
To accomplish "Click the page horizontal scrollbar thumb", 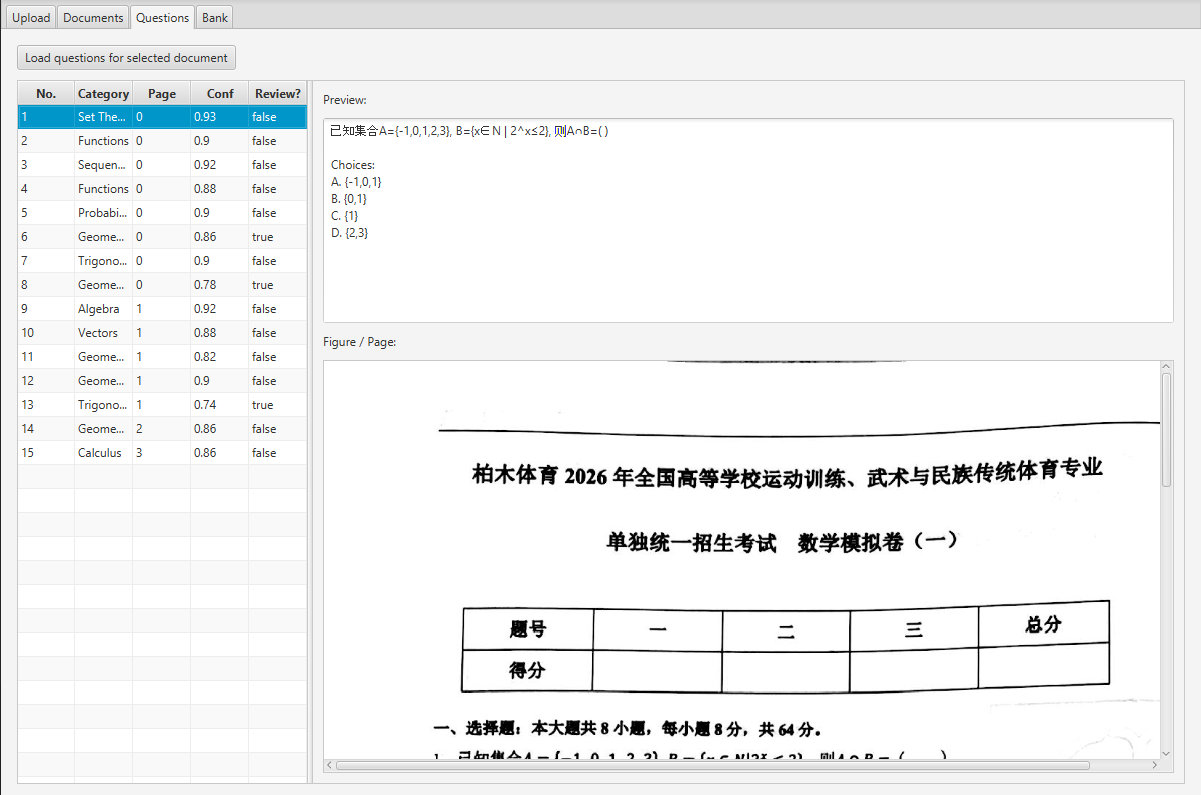I will 712,765.
